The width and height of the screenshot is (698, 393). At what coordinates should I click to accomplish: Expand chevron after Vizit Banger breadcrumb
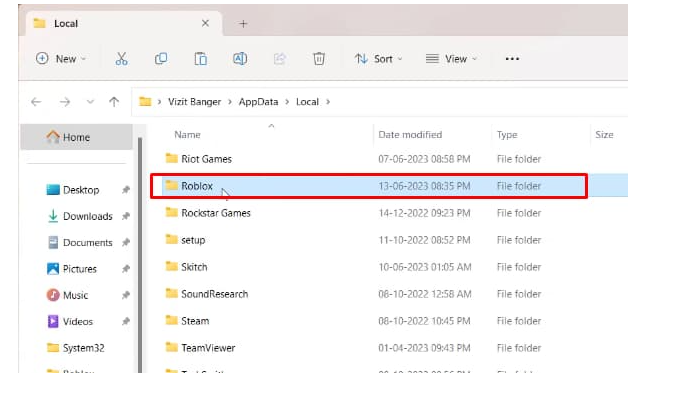(230, 102)
